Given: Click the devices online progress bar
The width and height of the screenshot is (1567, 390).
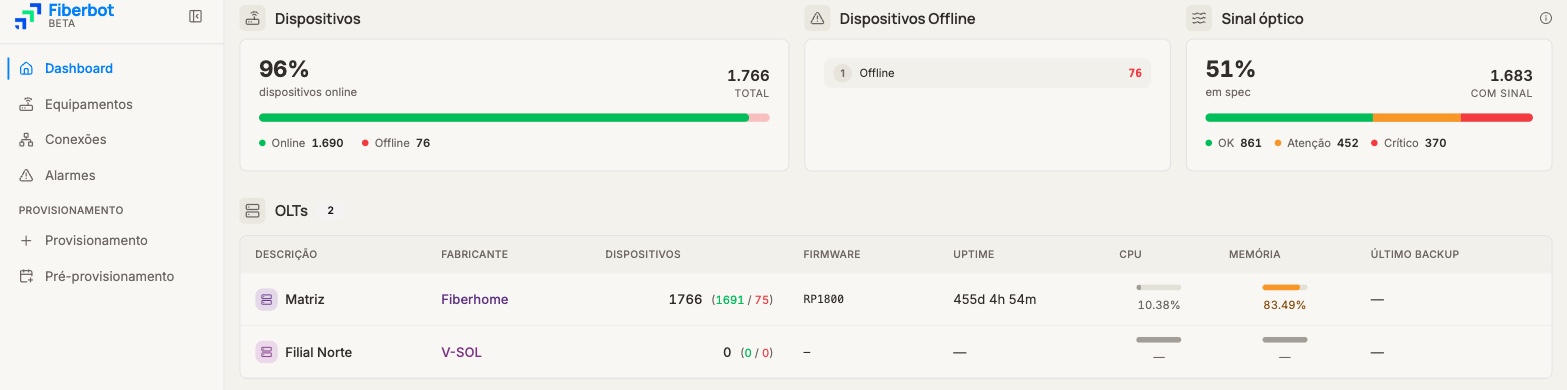Looking at the screenshot, I should click(x=514, y=118).
